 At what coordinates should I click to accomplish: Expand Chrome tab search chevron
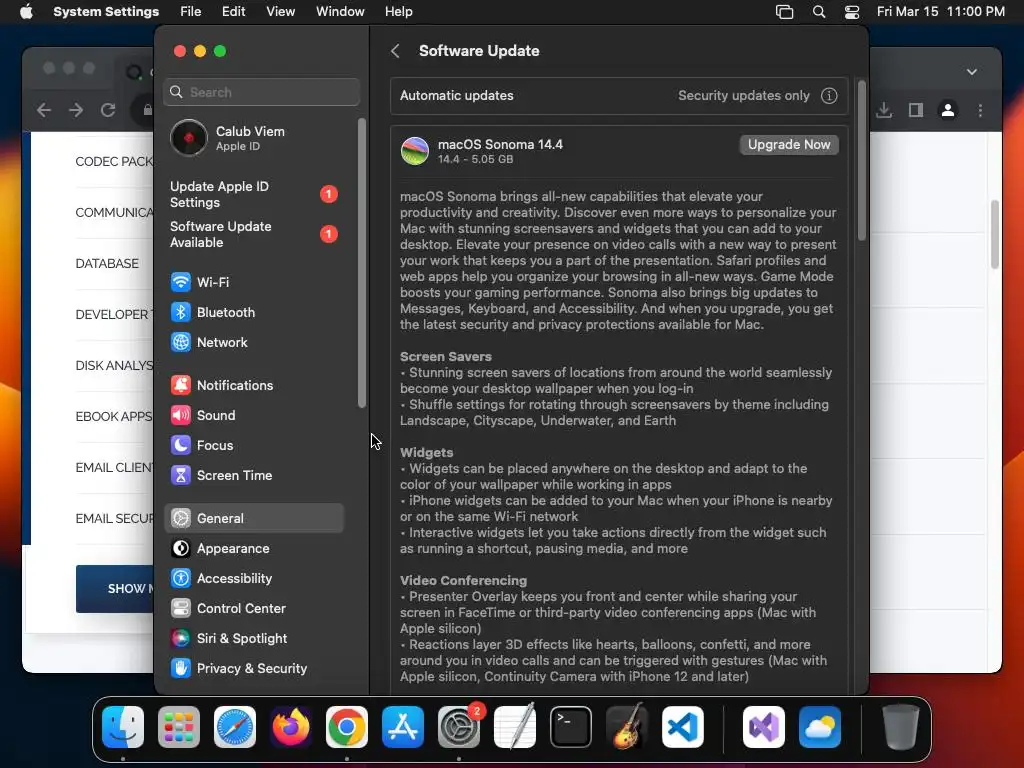click(972, 72)
